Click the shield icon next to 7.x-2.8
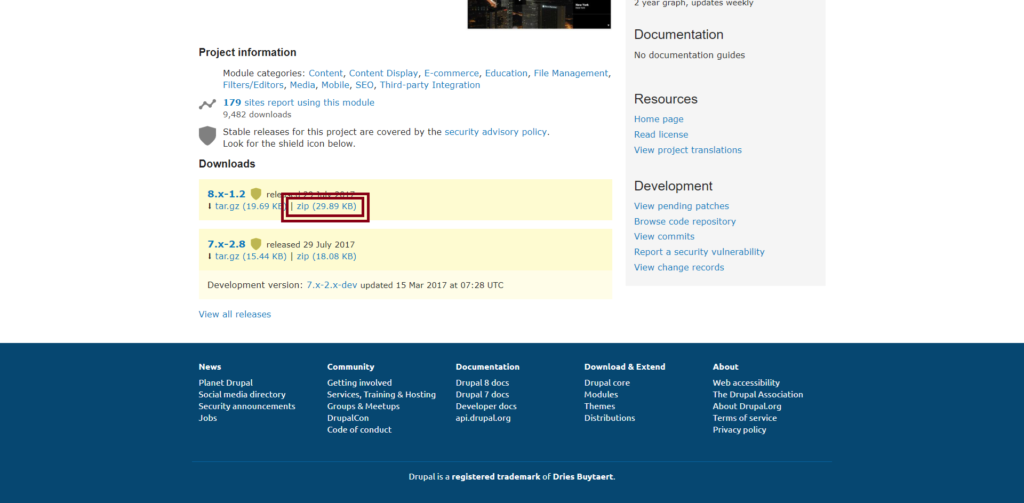The width and height of the screenshot is (1024, 503). [255, 244]
